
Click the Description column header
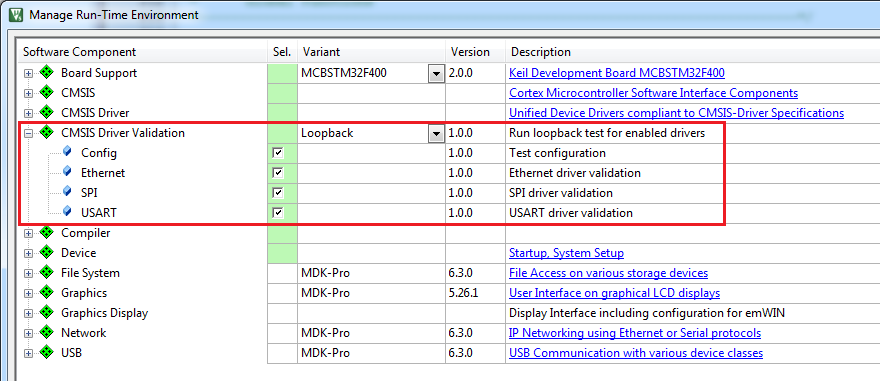[x=693, y=52]
